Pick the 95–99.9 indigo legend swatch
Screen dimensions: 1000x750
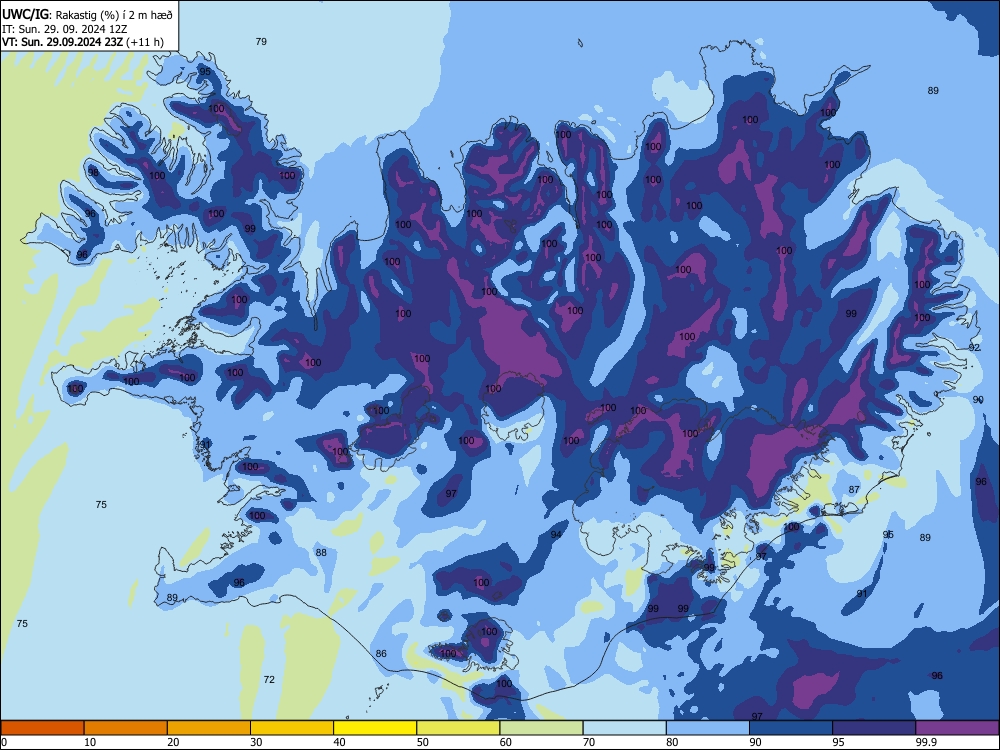[874, 728]
